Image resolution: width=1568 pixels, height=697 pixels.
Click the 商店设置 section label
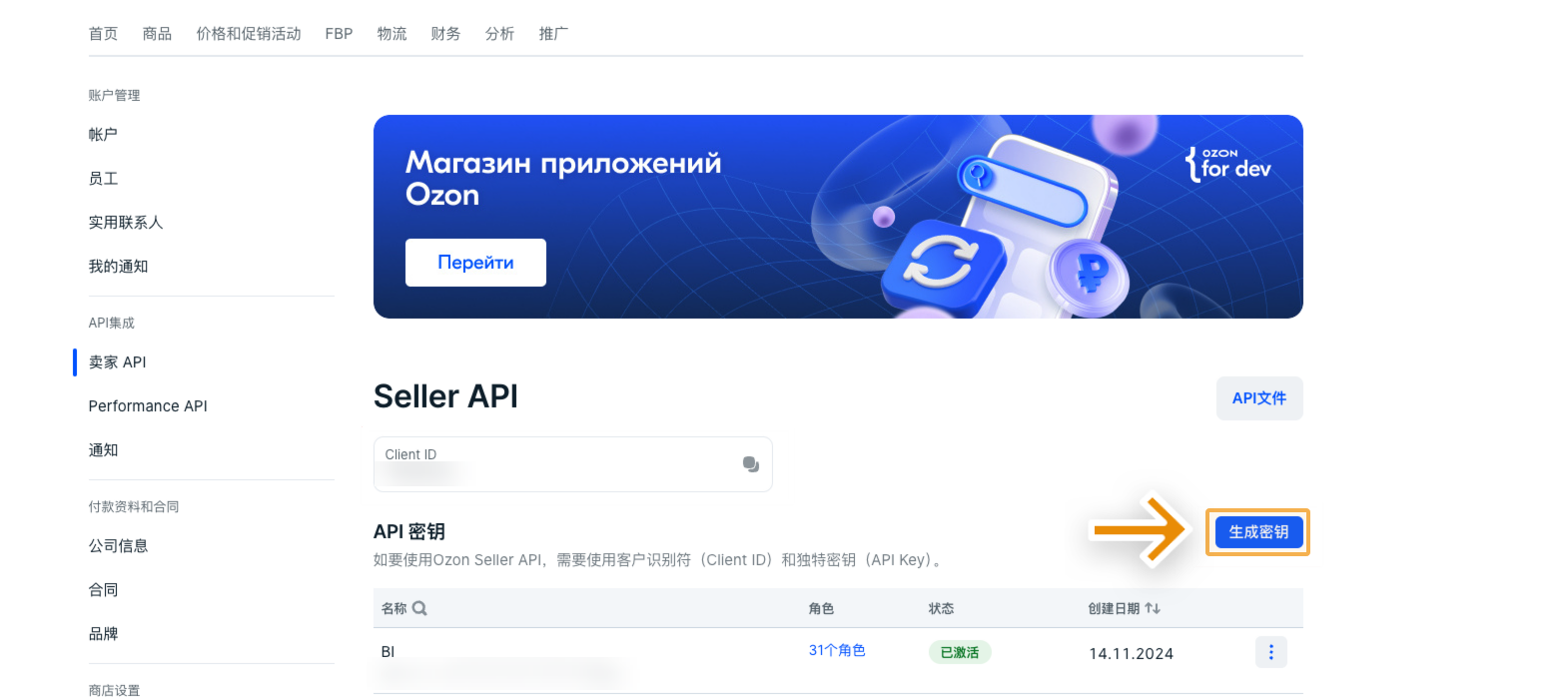pos(114,690)
